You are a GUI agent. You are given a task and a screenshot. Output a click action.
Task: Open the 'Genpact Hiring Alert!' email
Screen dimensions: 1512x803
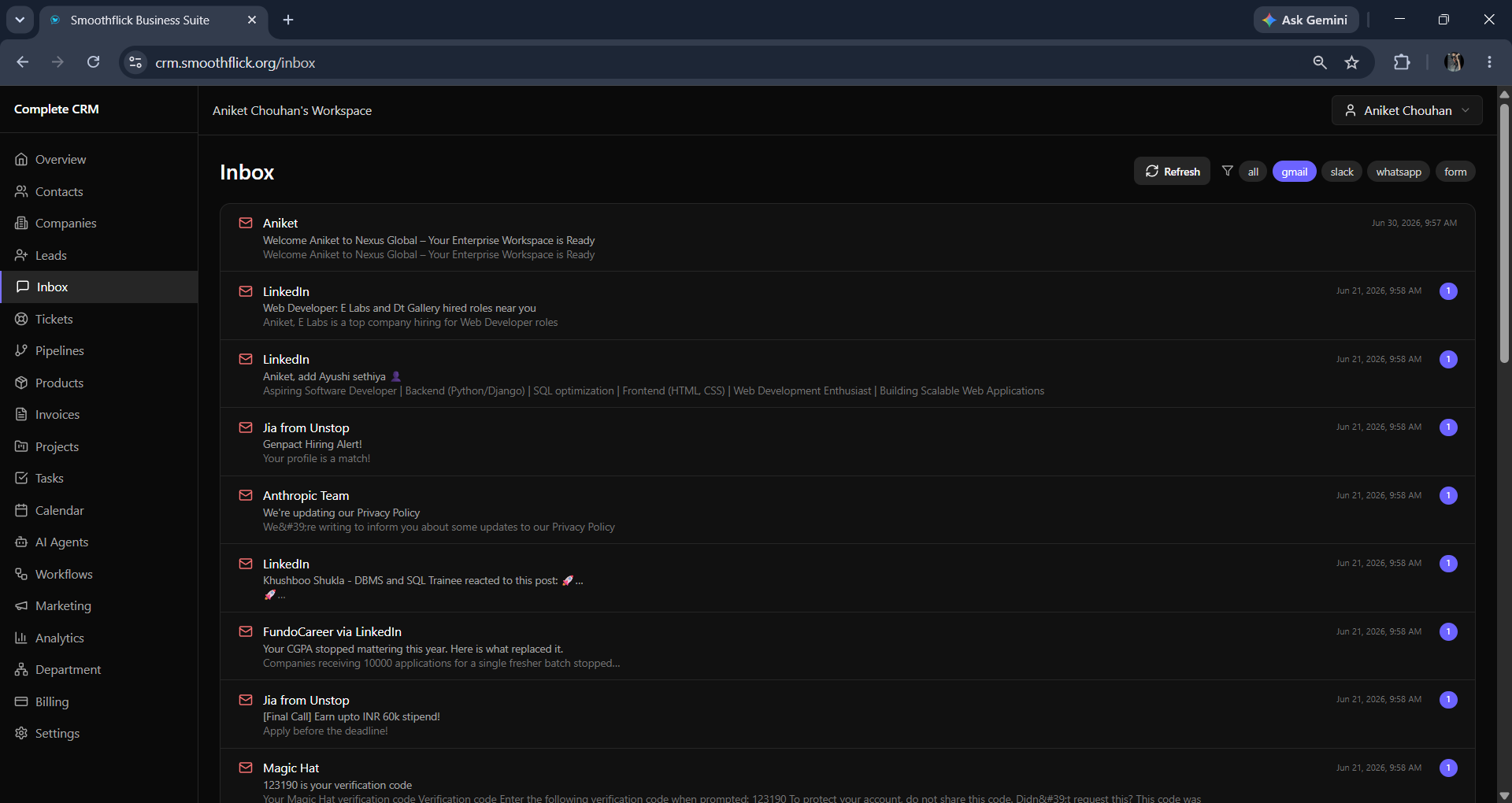[x=847, y=442]
